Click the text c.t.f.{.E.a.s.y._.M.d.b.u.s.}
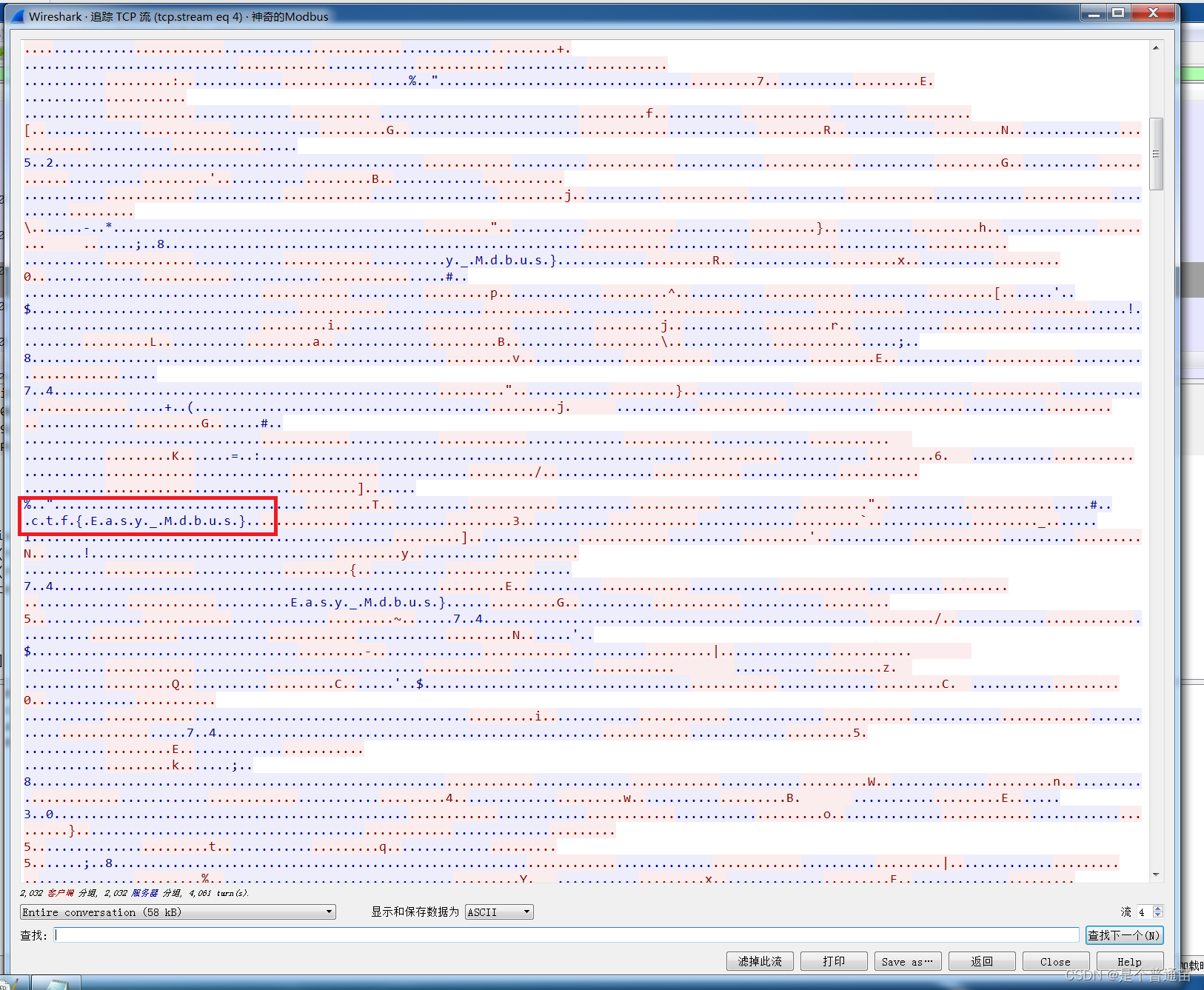Image resolution: width=1204 pixels, height=990 pixels. click(138, 521)
